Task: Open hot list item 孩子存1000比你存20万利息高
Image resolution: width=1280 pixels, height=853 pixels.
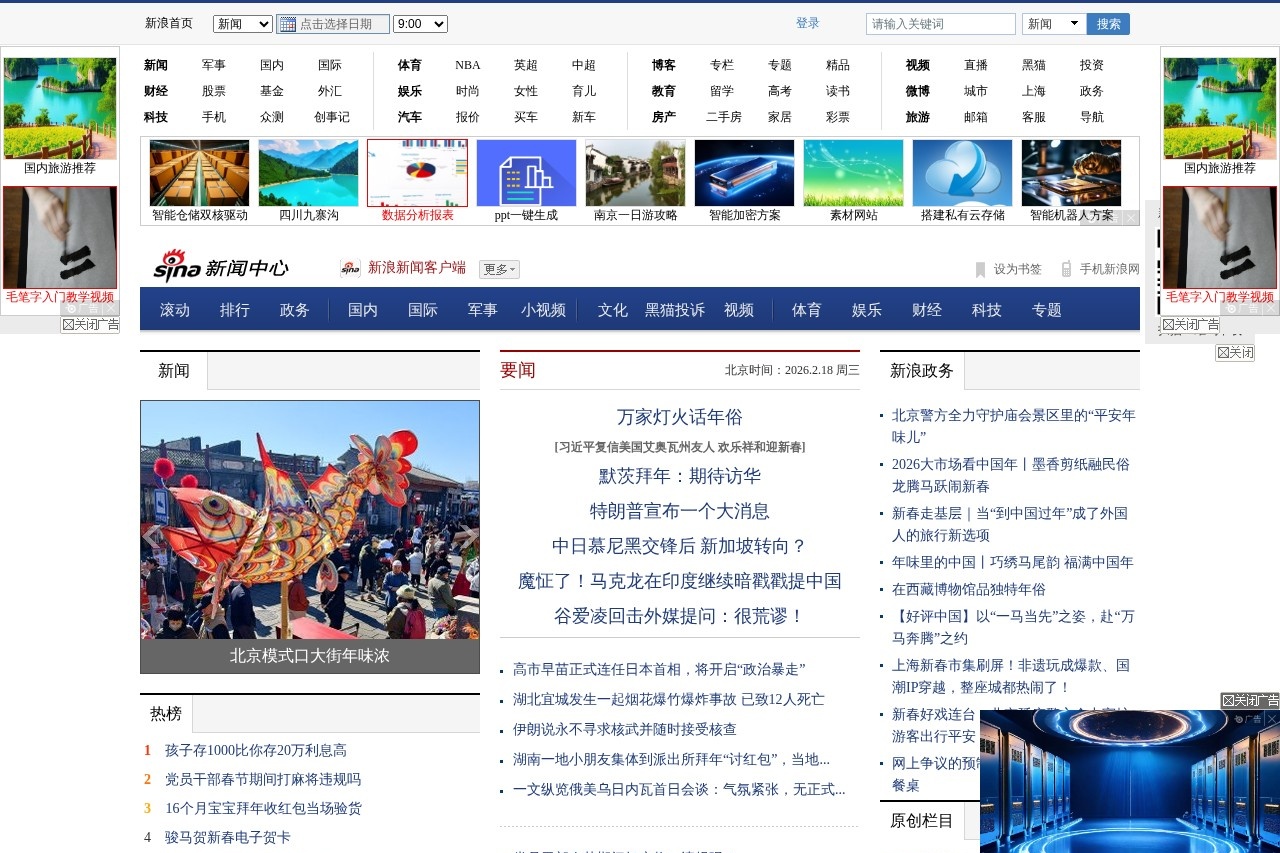Action: click(256, 750)
